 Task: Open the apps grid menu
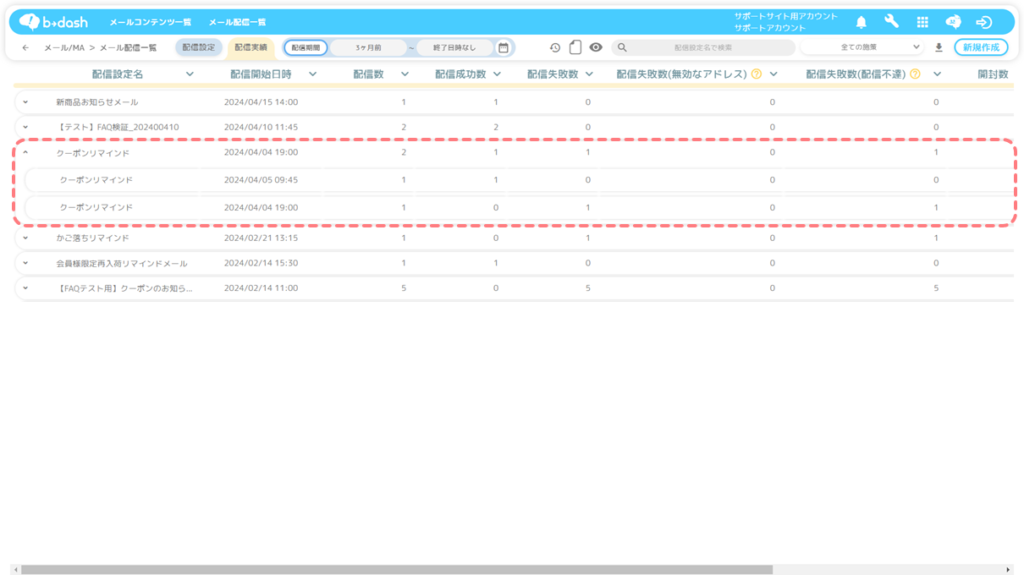[x=922, y=22]
